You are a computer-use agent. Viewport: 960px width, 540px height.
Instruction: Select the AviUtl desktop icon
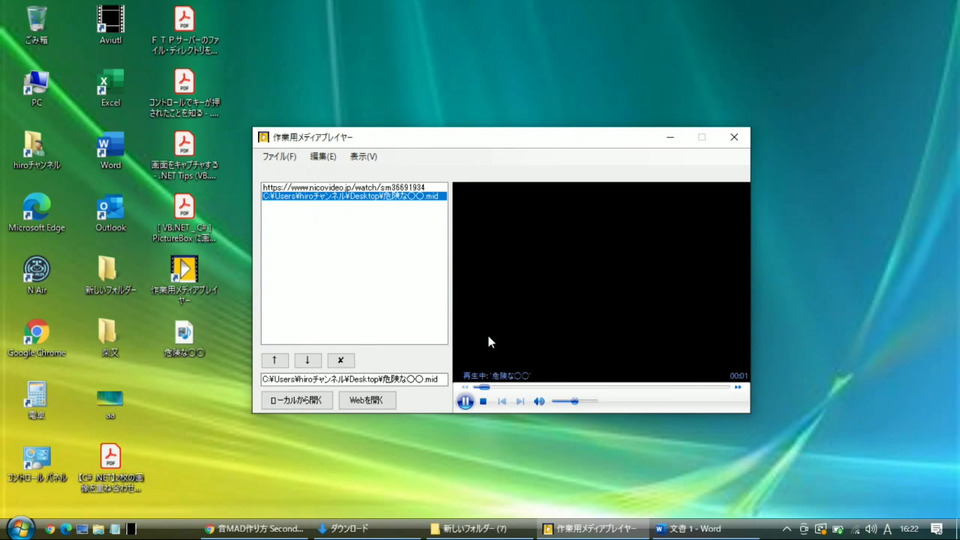point(110,20)
